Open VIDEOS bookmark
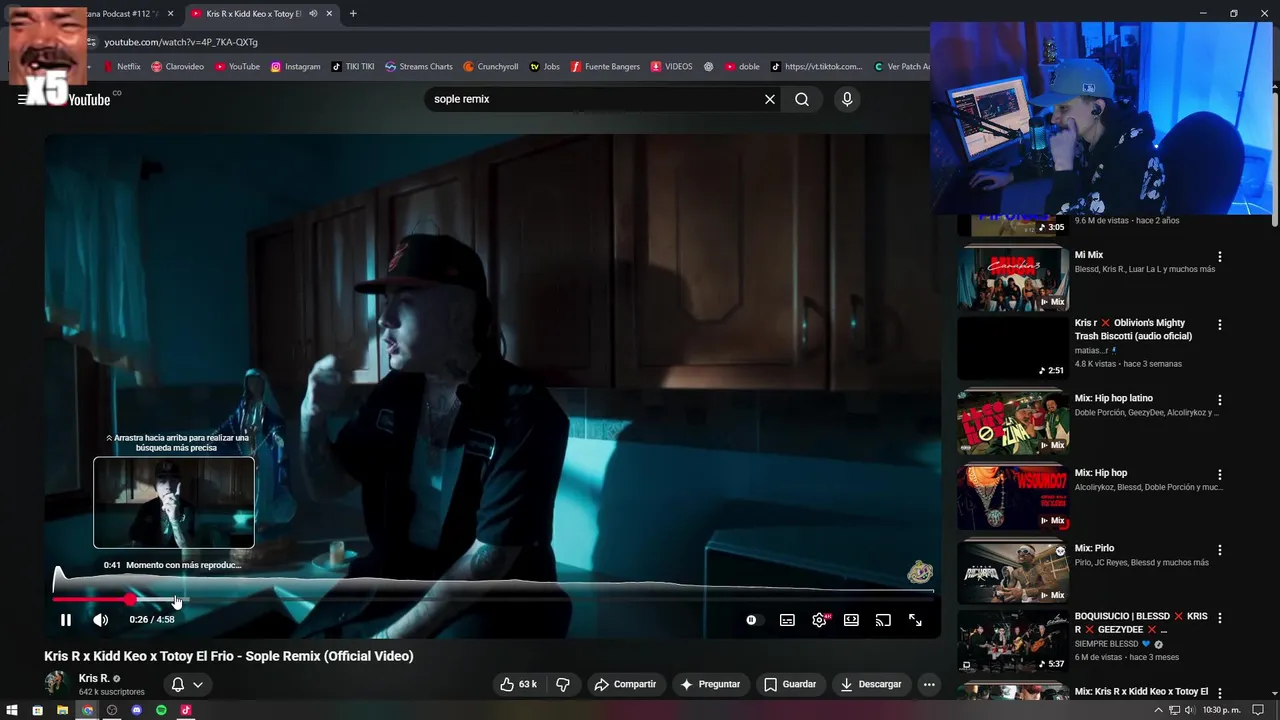 point(671,67)
